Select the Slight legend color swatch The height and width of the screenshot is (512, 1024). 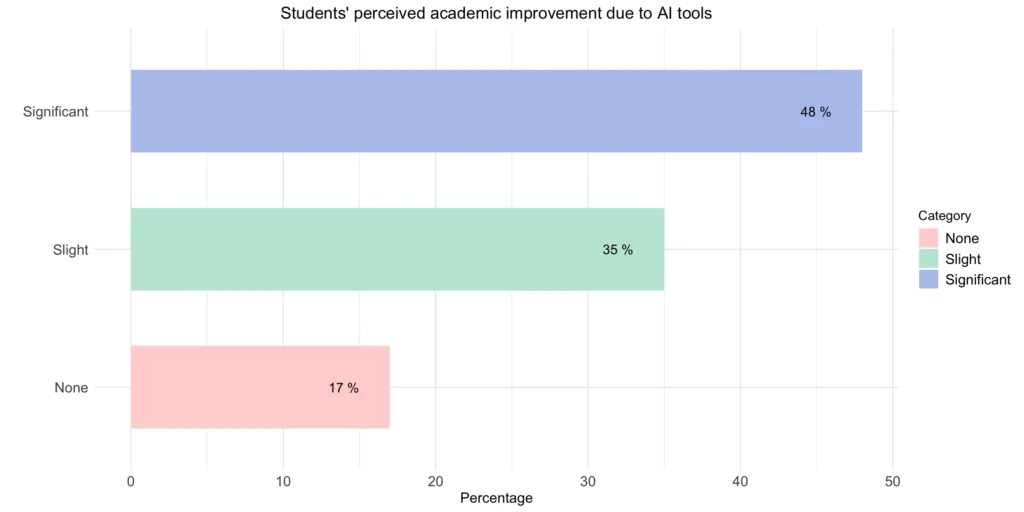coord(928,259)
